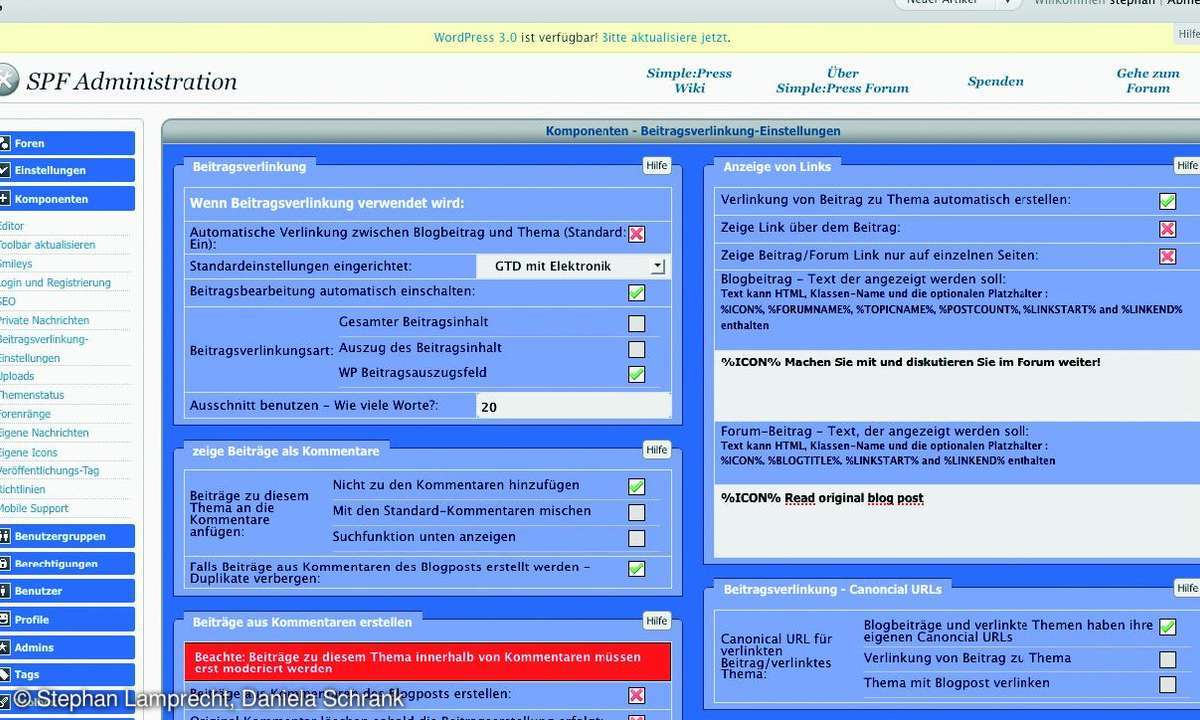1200x720 pixels.
Task: Open Hilfe for the Anzeige von Links panel
Action: coord(1187,165)
